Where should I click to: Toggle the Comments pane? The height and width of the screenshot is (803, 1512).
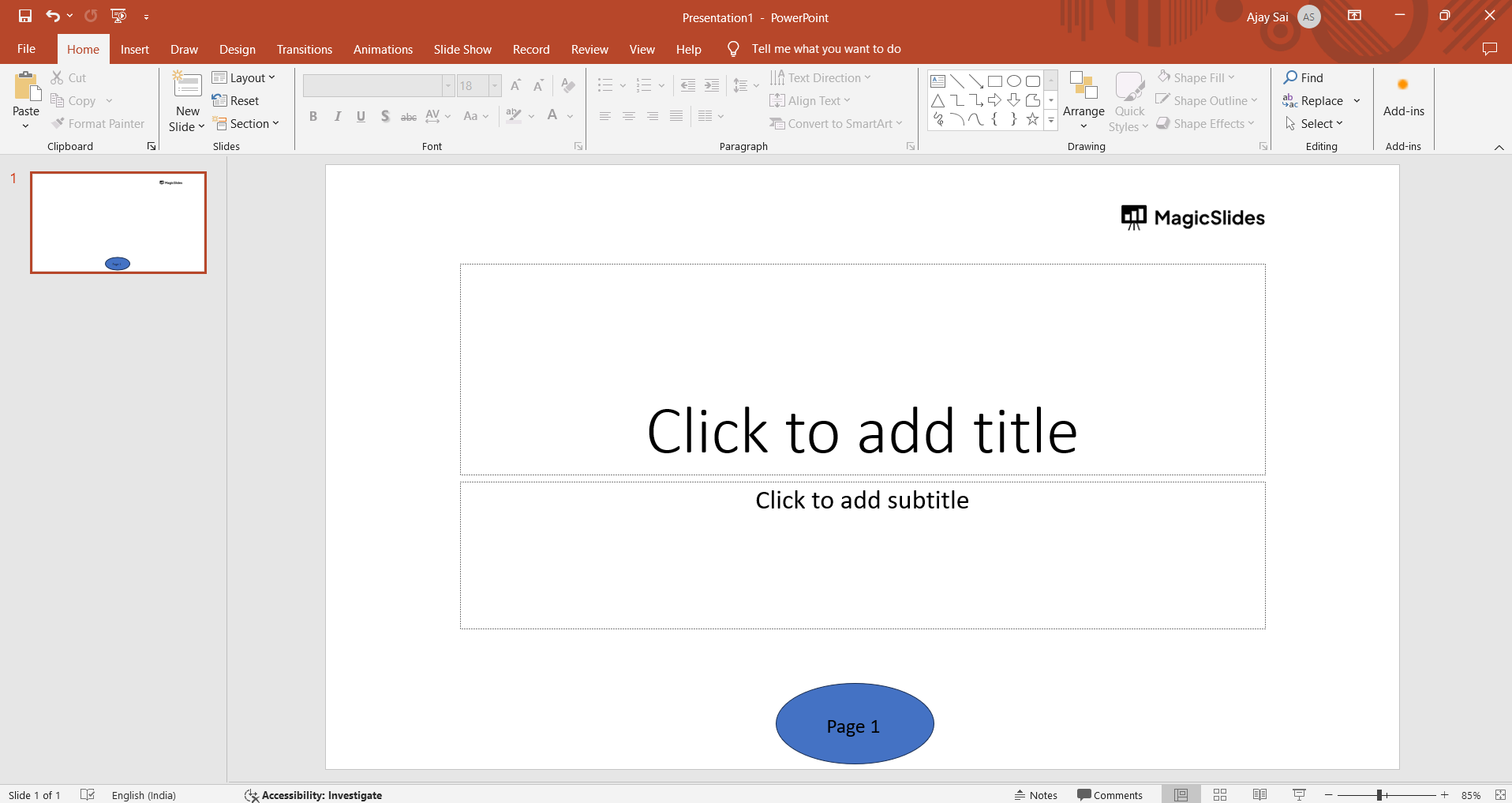[x=1110, y=795]
